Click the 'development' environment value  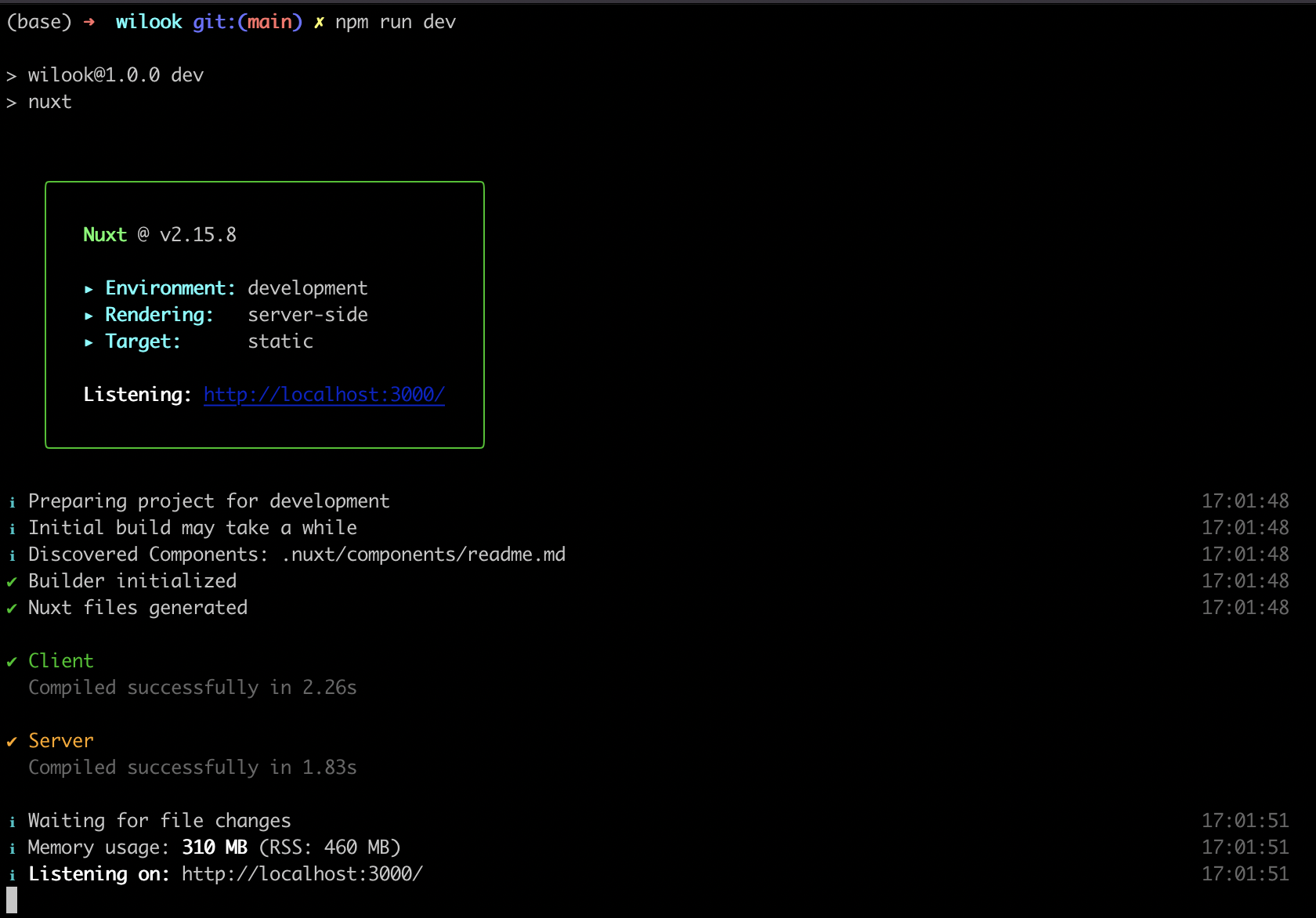(x=308, y=288)
